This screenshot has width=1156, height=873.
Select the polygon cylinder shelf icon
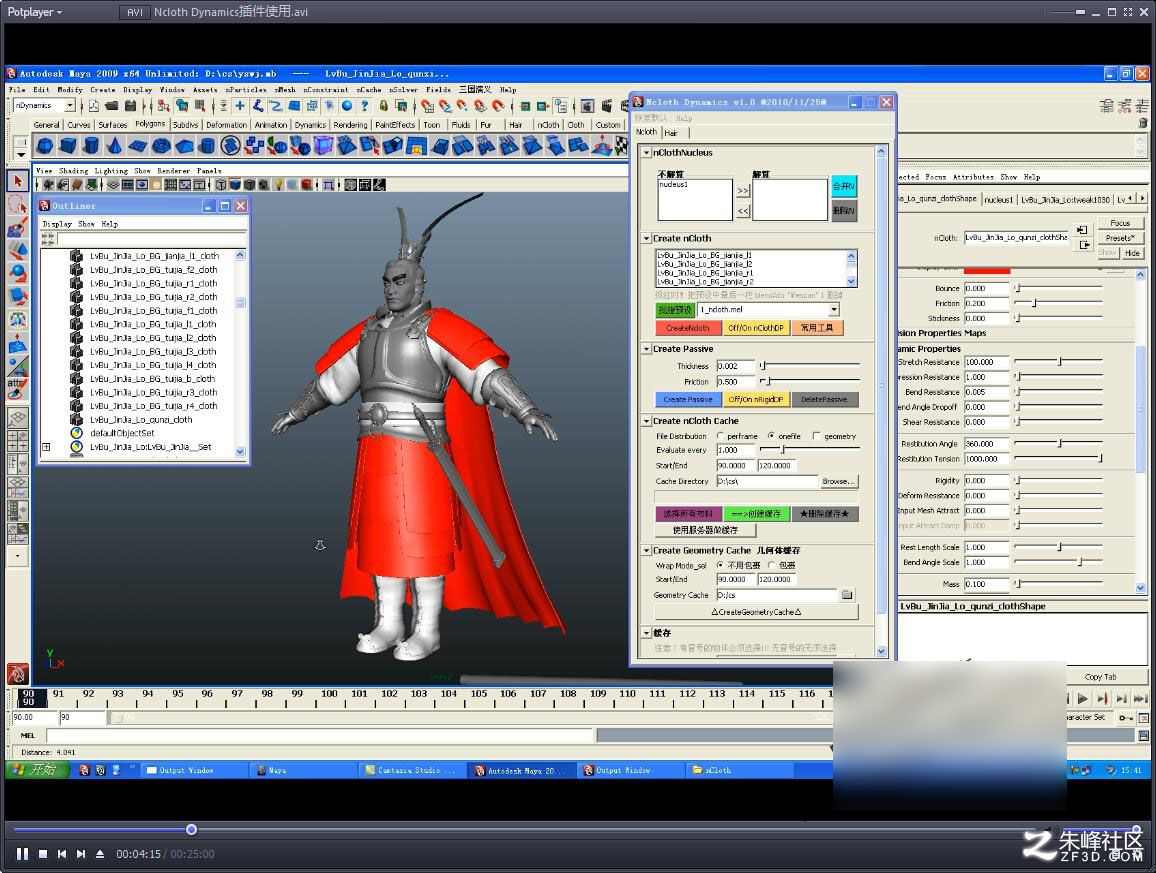(x=91, y=146)
